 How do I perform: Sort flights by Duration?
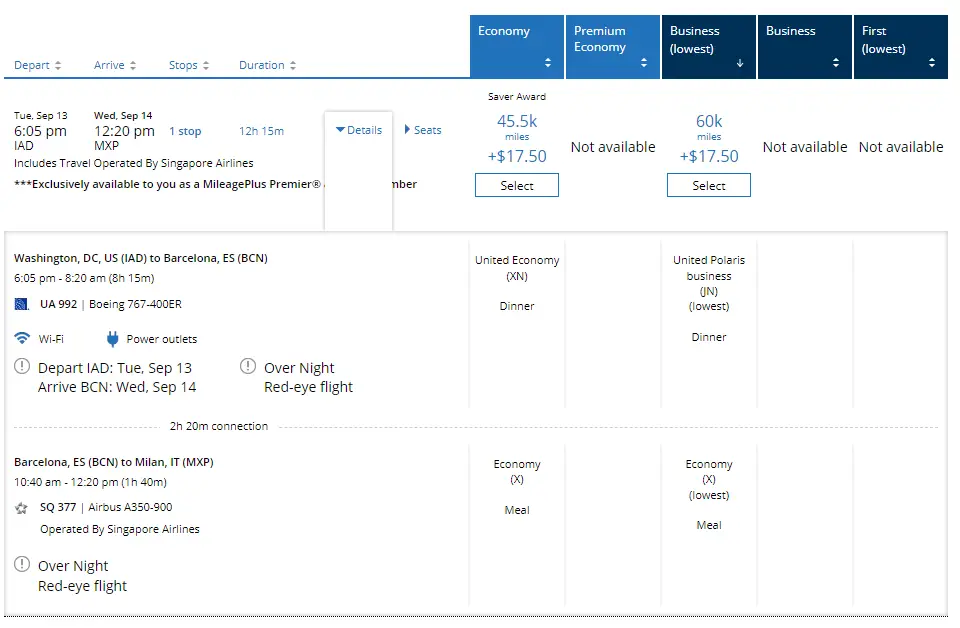pos(267,65)
